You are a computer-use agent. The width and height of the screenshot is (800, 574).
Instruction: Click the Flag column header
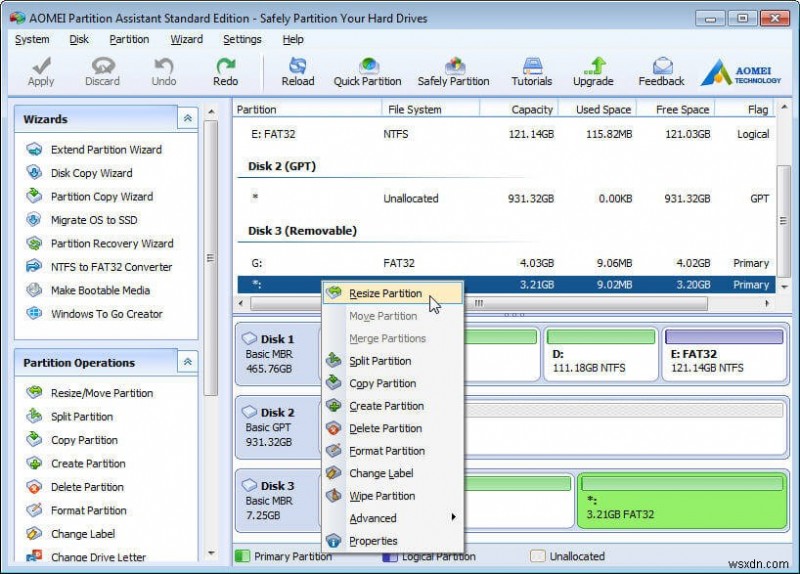(745, 109)
